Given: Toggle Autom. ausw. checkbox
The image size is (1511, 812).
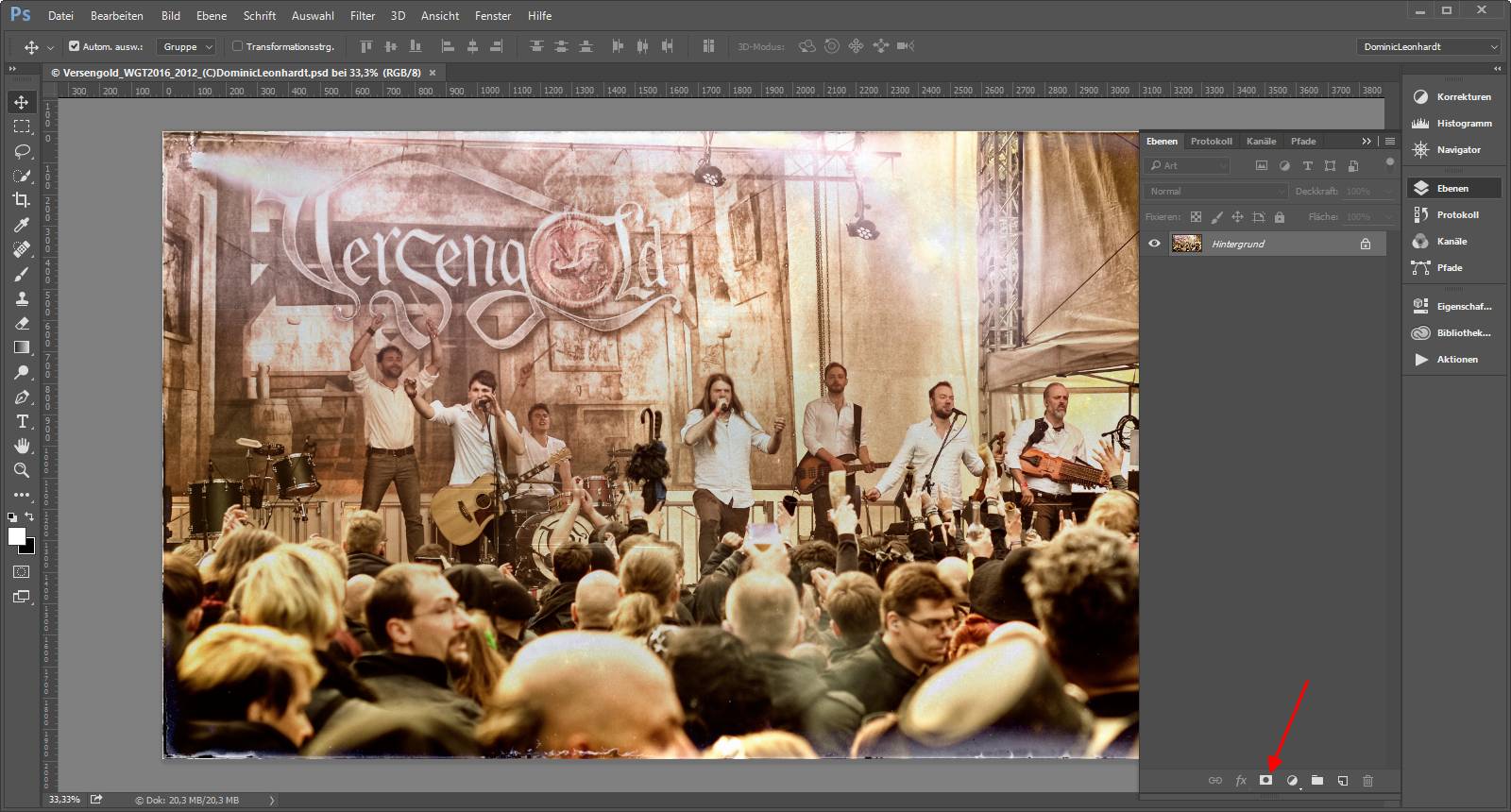Looking at the screenshot, I should click(x=75, y=46).
